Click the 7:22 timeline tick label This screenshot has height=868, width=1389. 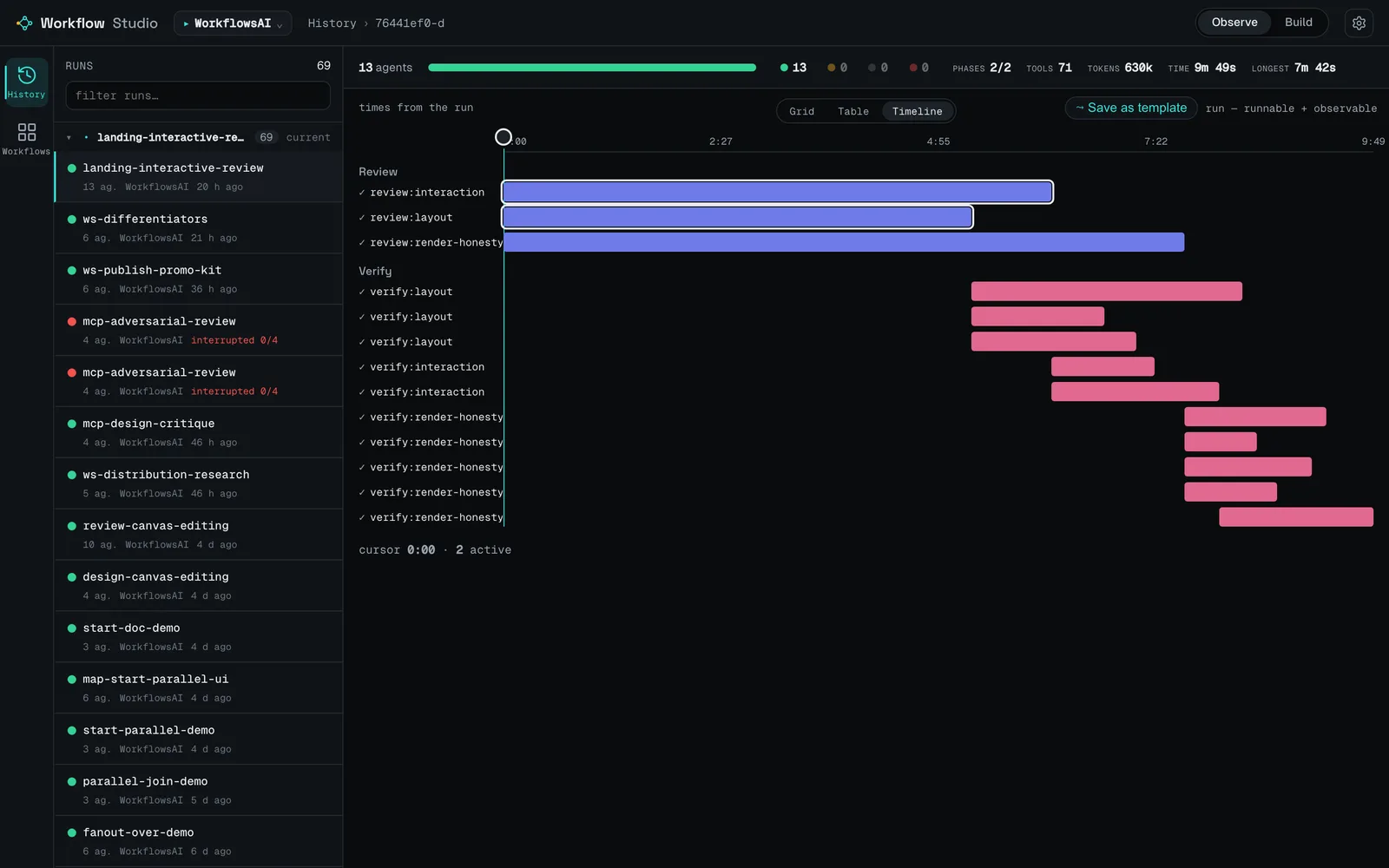[x=1155, y=141]
